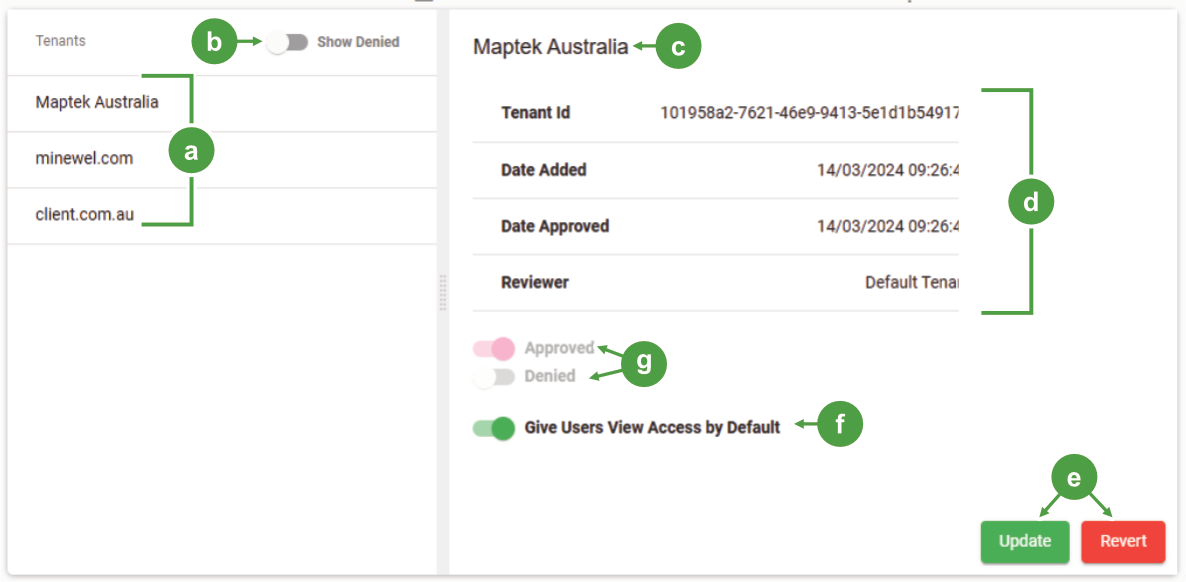The height and width of the screenshot is (582, 1186).
Task: Click the Tenant Id value
Action: tap(809, 114)
